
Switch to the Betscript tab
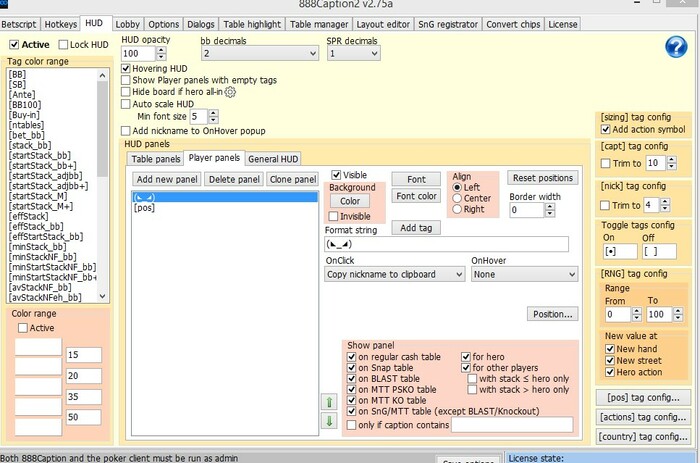coord(19,24)
